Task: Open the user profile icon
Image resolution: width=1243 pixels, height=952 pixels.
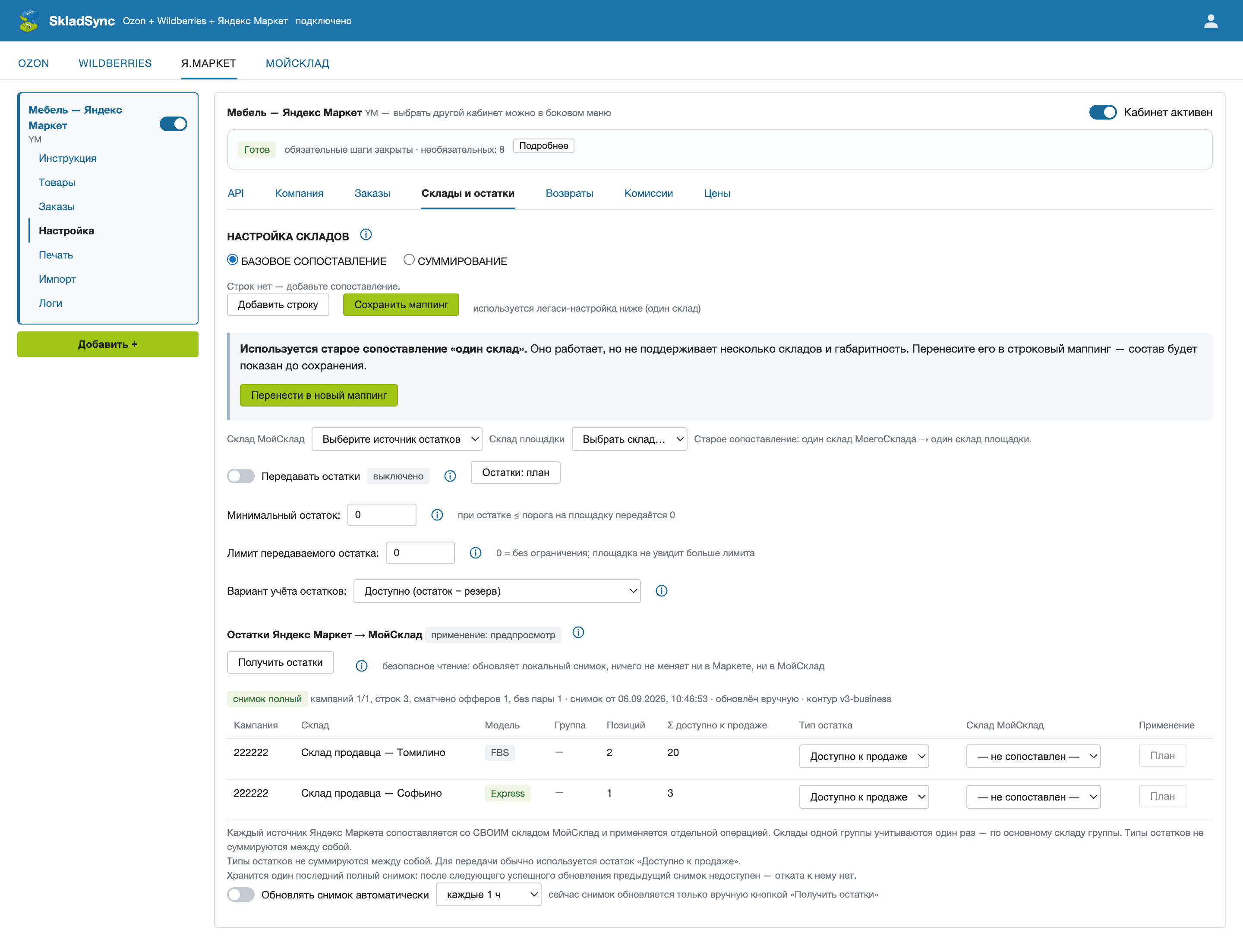Action: click(x=1211, y=21)
